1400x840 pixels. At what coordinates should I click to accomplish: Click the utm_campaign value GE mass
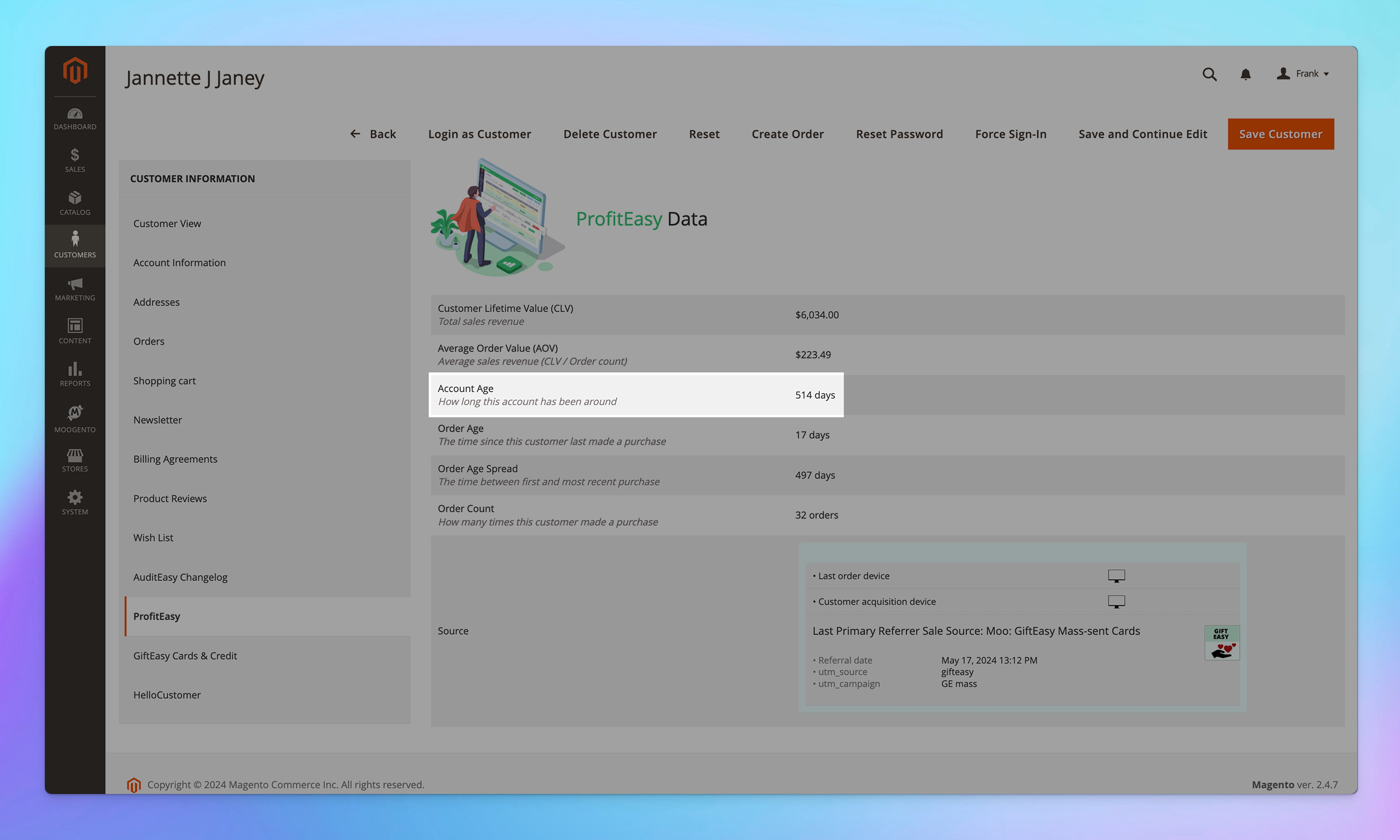[x=959, y=684]
